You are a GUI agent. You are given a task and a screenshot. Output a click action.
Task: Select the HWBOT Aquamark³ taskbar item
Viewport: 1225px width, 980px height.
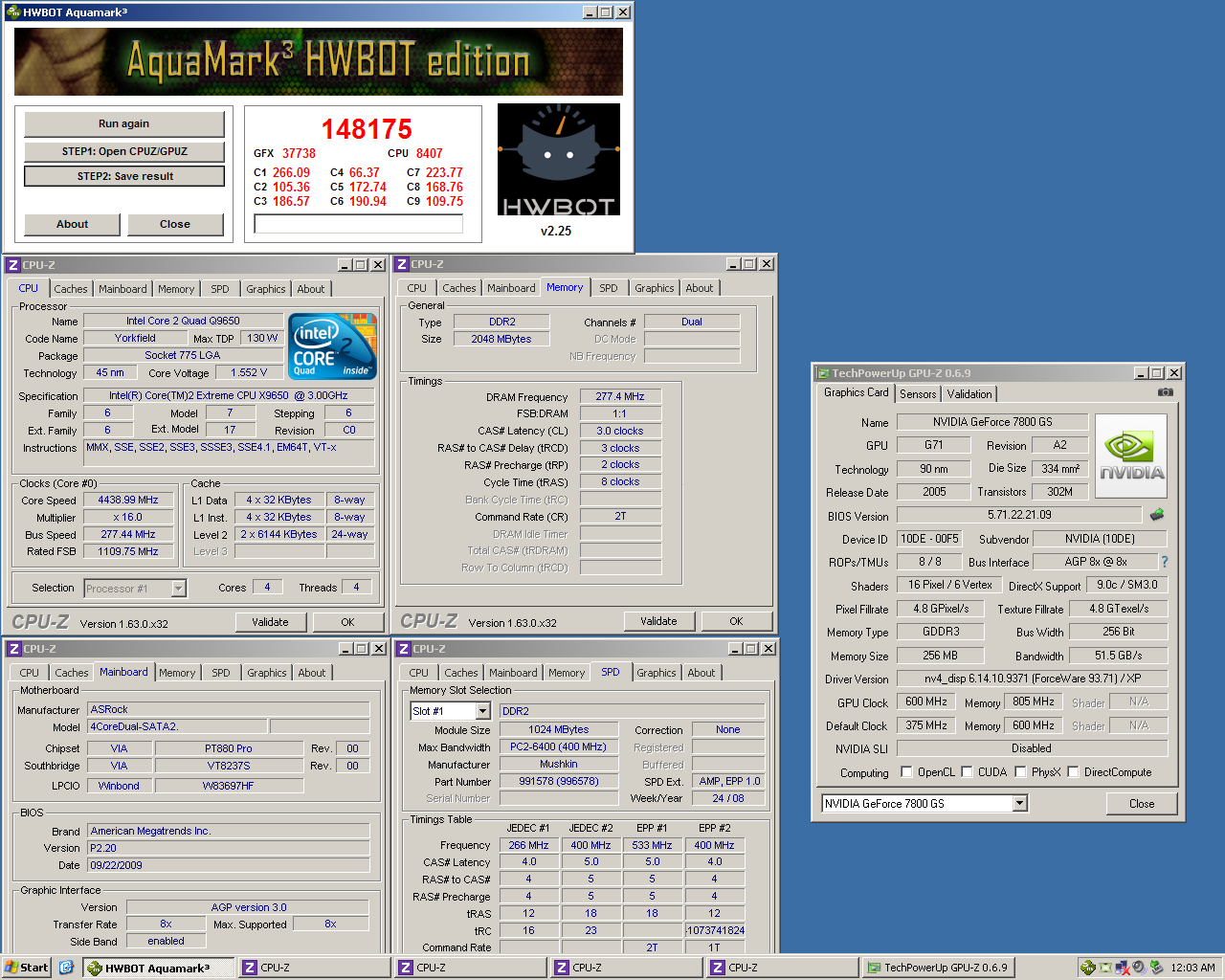click(x=159, y=968)
